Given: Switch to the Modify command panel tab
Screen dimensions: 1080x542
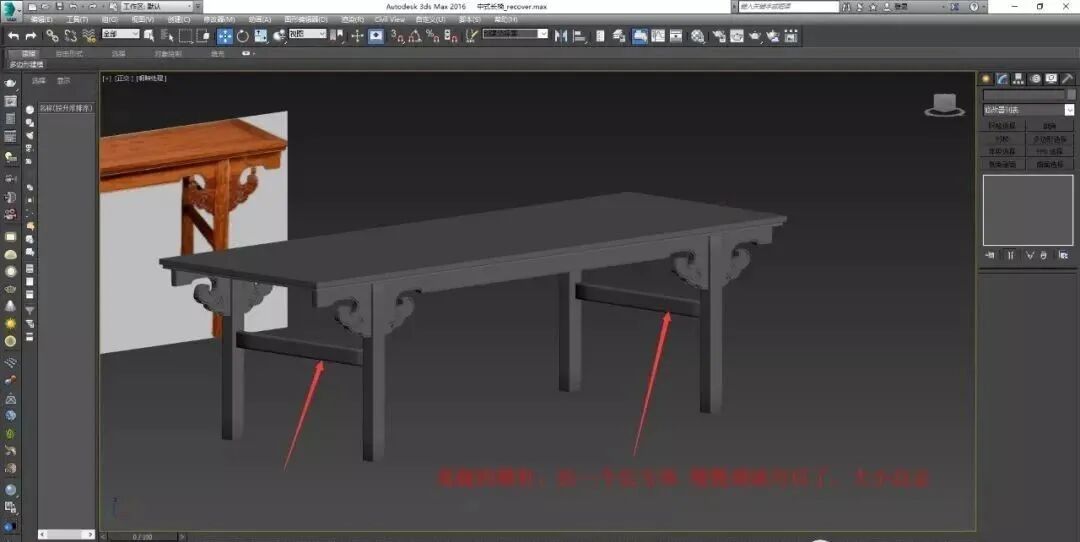Looking at the screenshot, I should click(1002, 79).
